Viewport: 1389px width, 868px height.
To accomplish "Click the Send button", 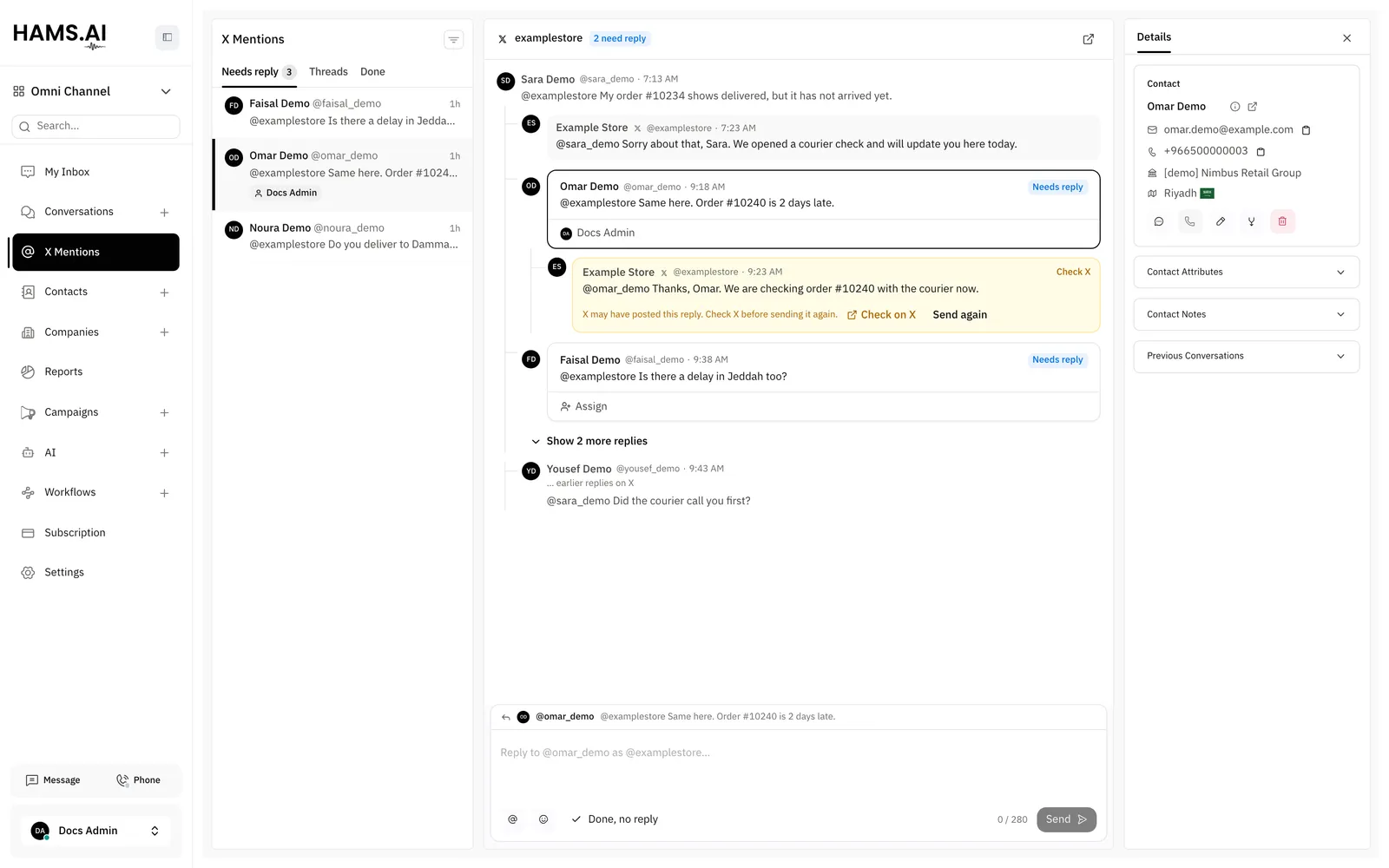I will click(1066, 819).
